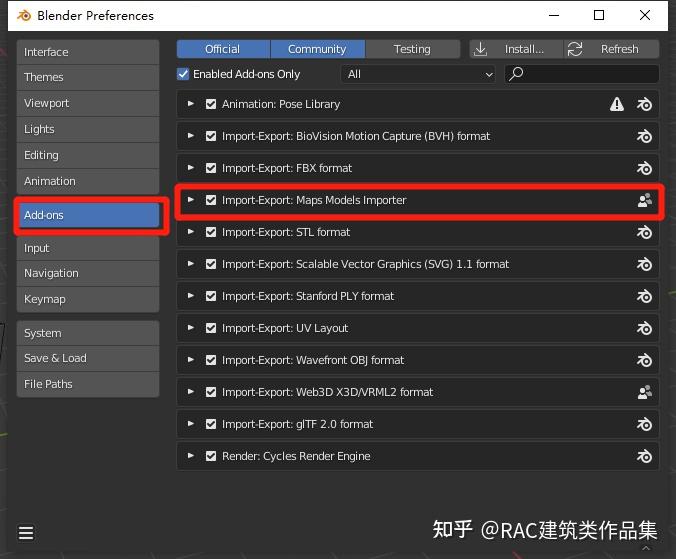
Task: Click the Blender logo in title bar
Action: point(24,16)
